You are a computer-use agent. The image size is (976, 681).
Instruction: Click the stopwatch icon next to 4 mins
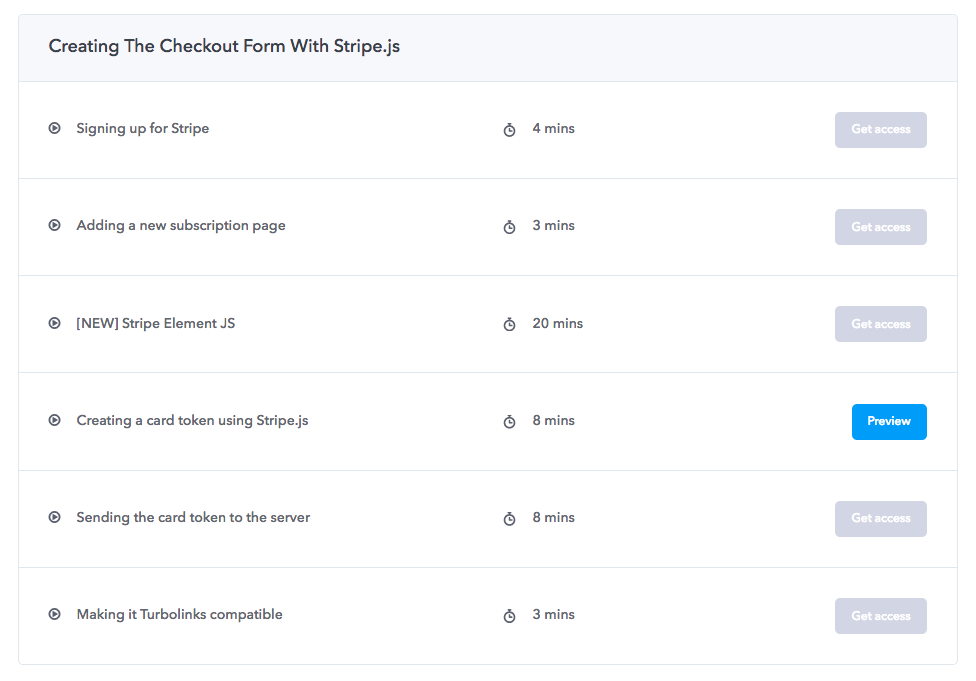[x=509, y=129]
